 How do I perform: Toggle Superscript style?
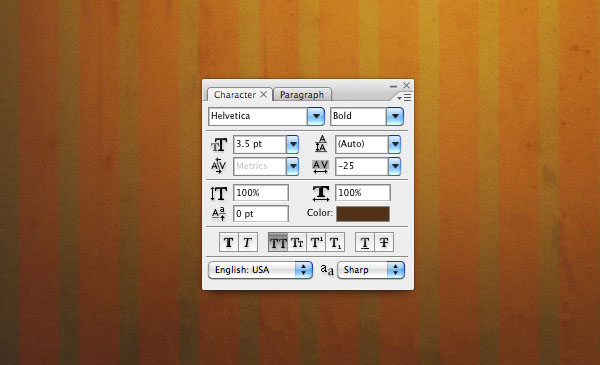(316, 242)
